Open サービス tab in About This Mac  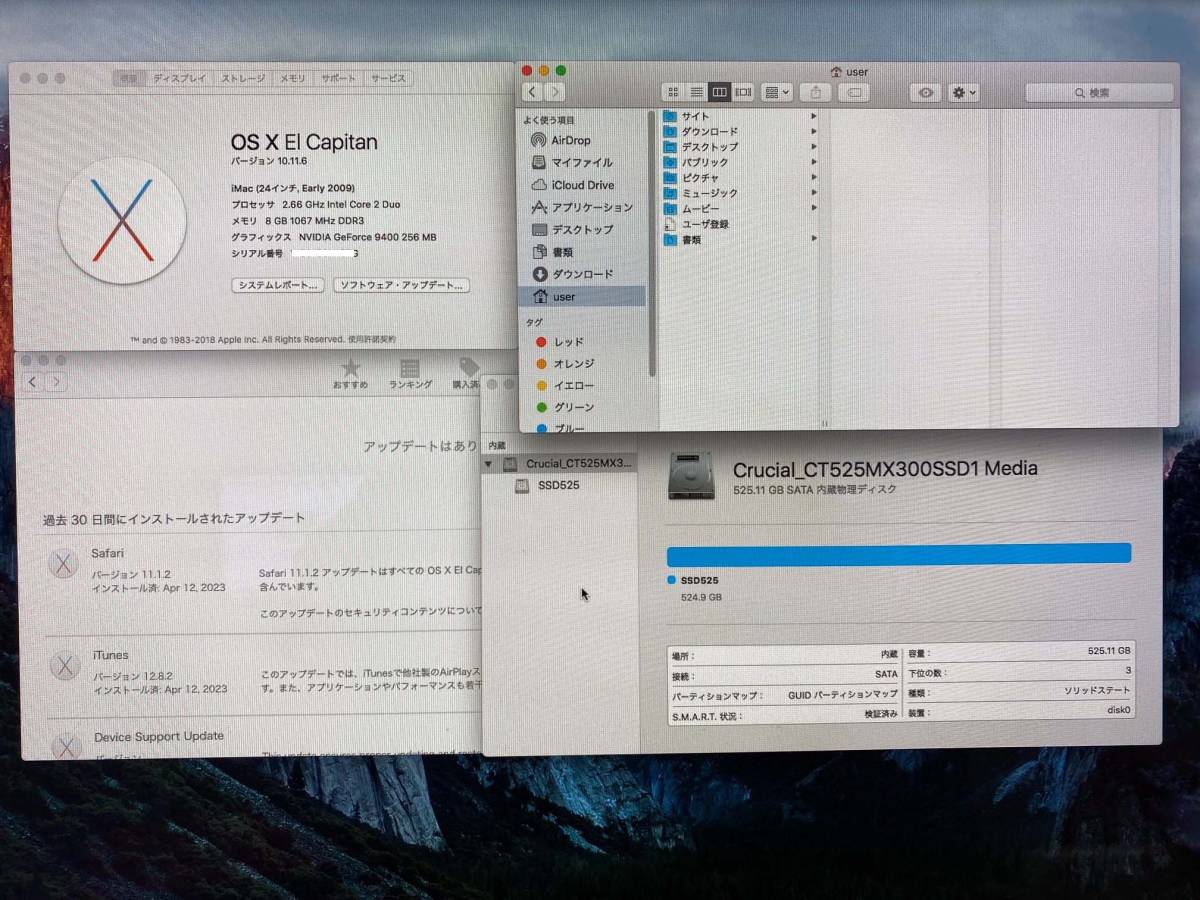[387, 78]
